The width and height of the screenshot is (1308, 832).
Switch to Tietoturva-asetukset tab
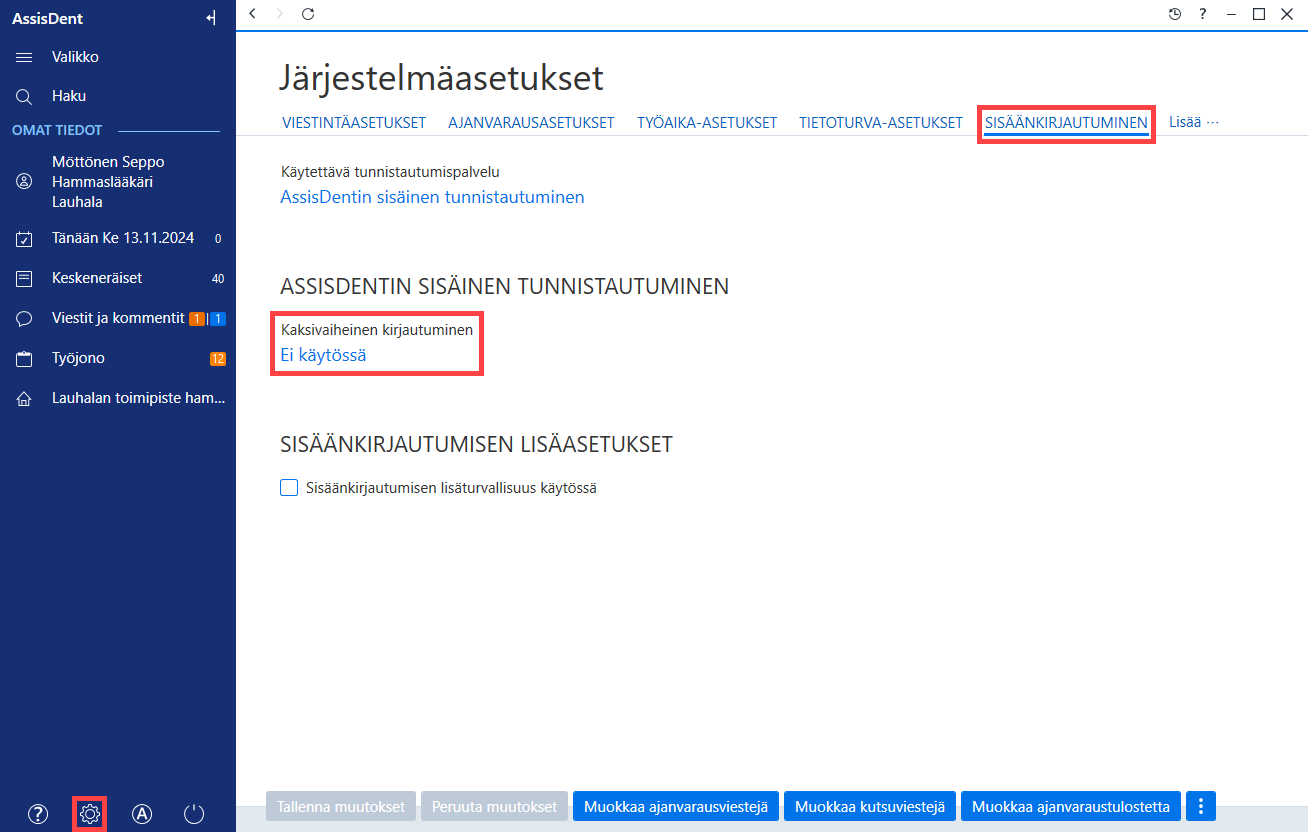881,123
